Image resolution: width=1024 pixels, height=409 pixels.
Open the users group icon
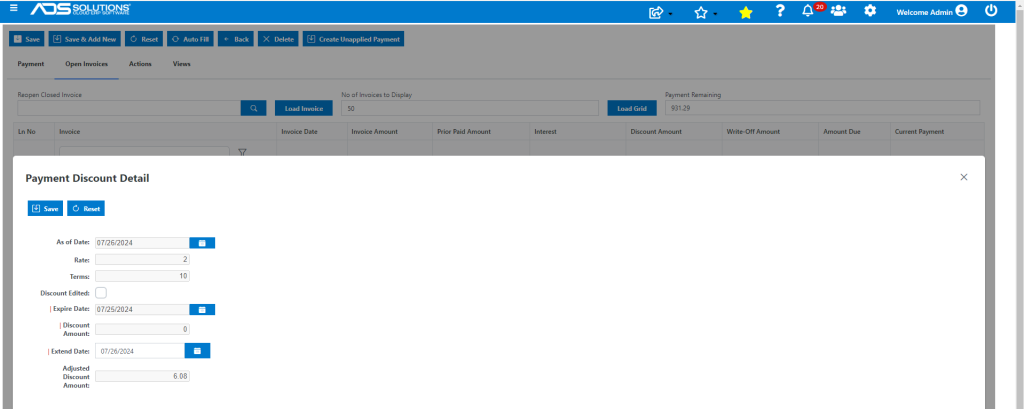[839, 11]
